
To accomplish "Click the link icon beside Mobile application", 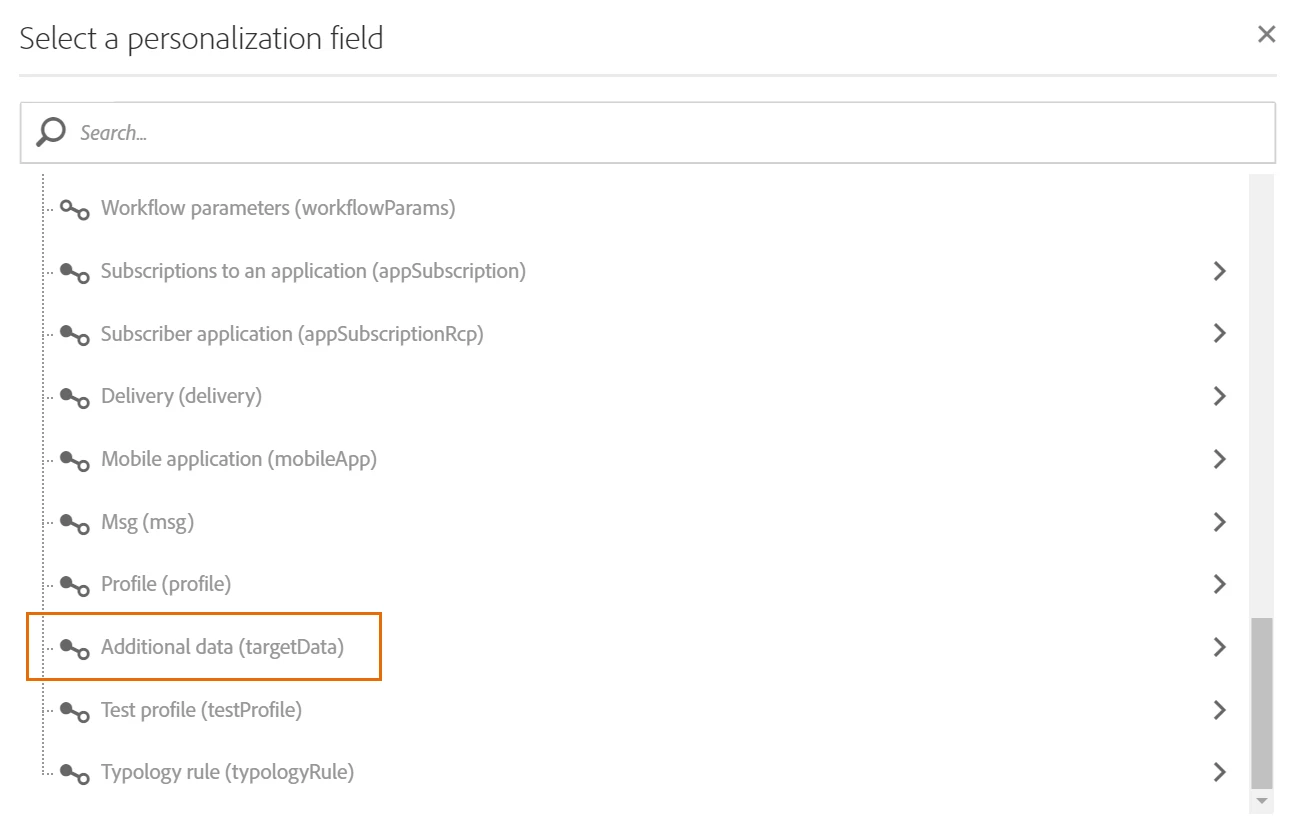I will [74, 460].
